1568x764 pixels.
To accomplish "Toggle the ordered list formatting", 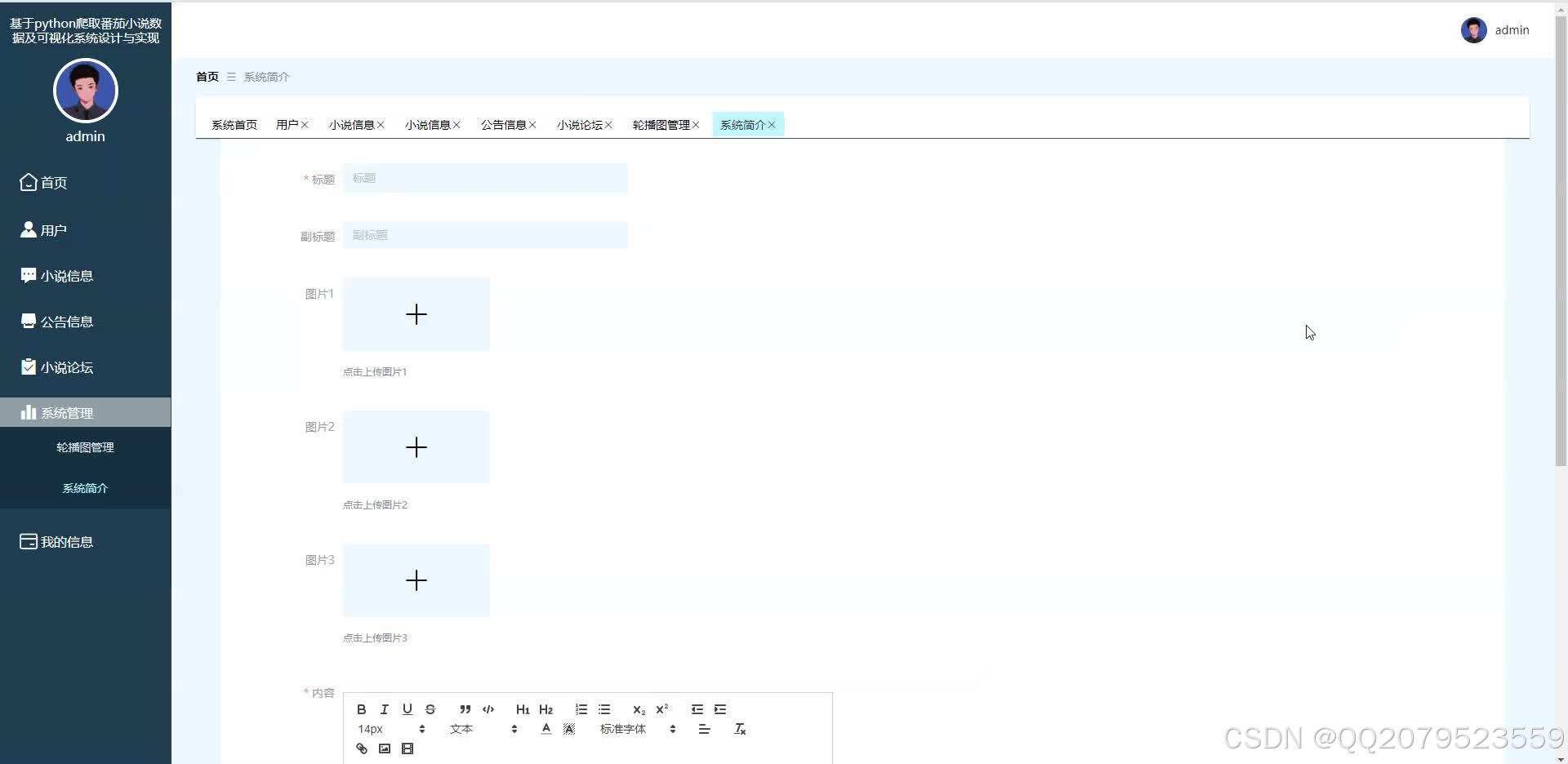I will 581,709.
